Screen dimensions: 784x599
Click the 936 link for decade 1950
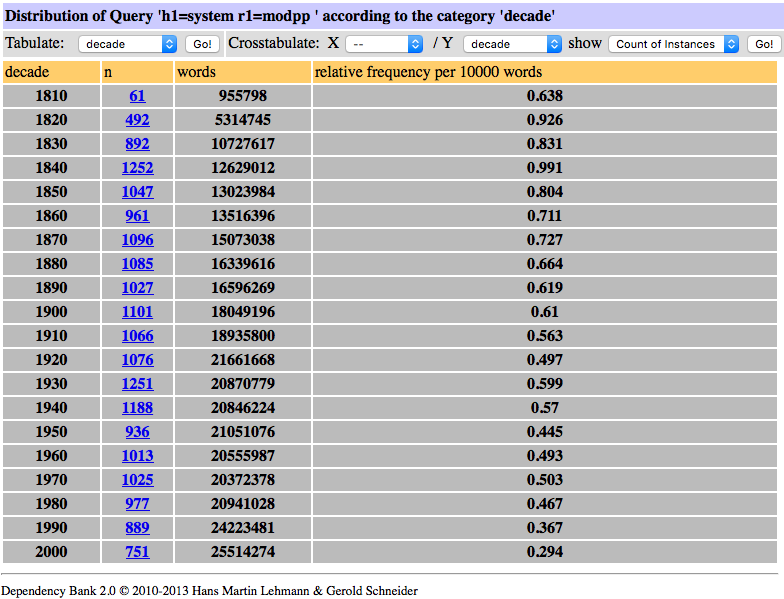pyautogui.click(x=137, y=432)
